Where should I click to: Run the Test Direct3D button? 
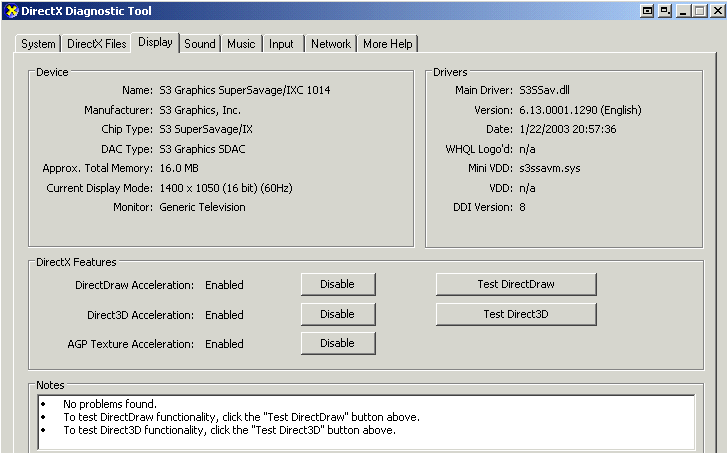(515, 314)
